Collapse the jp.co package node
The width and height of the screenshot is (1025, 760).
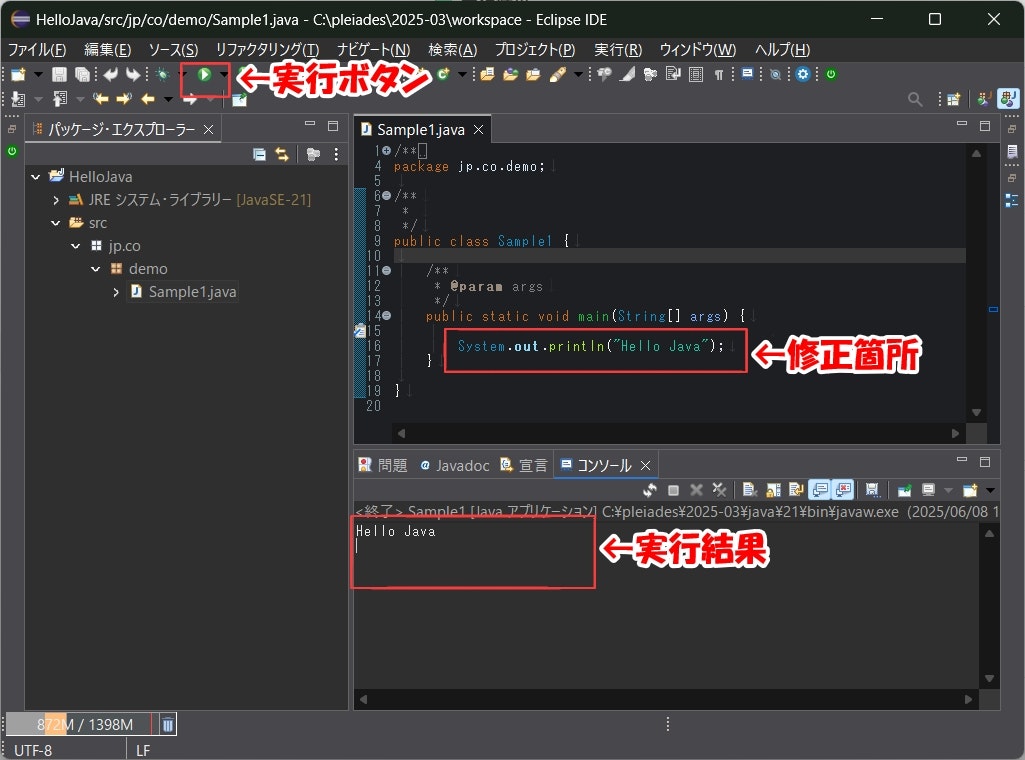click(76, 246)
